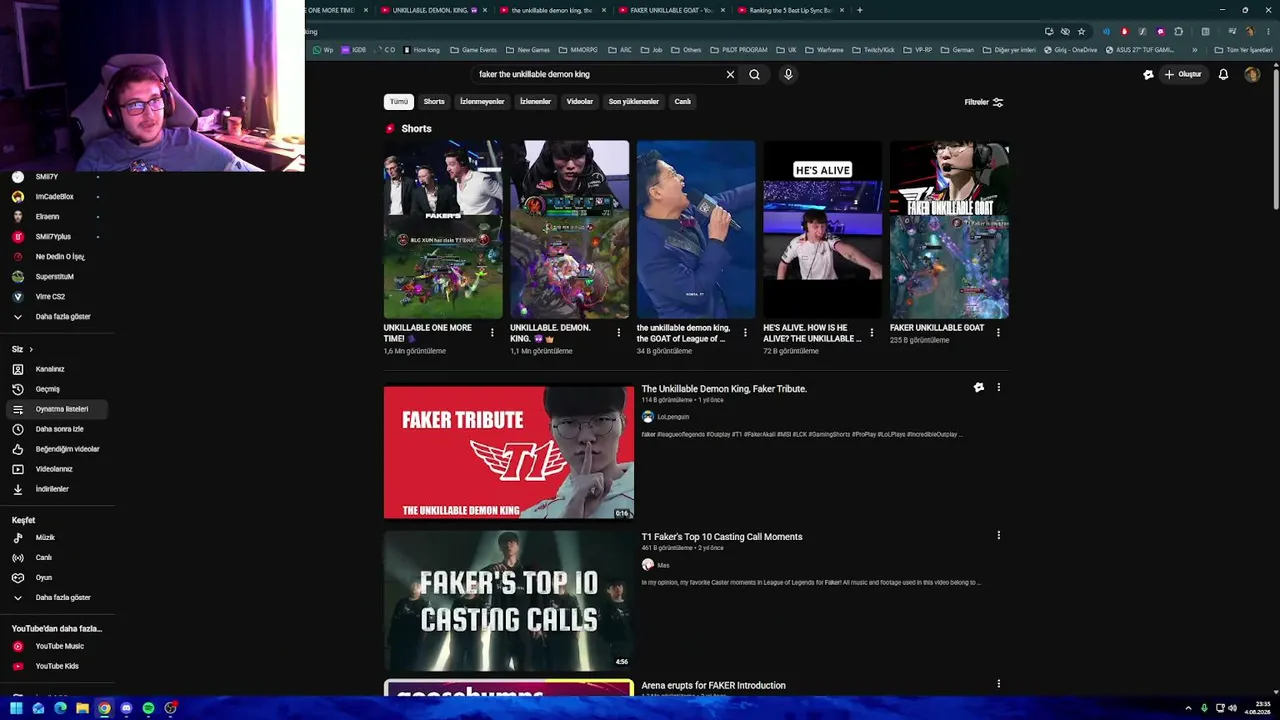Open Canlı live in the Keşfet section
1280x720 pixels.
(x=57, y=558)
